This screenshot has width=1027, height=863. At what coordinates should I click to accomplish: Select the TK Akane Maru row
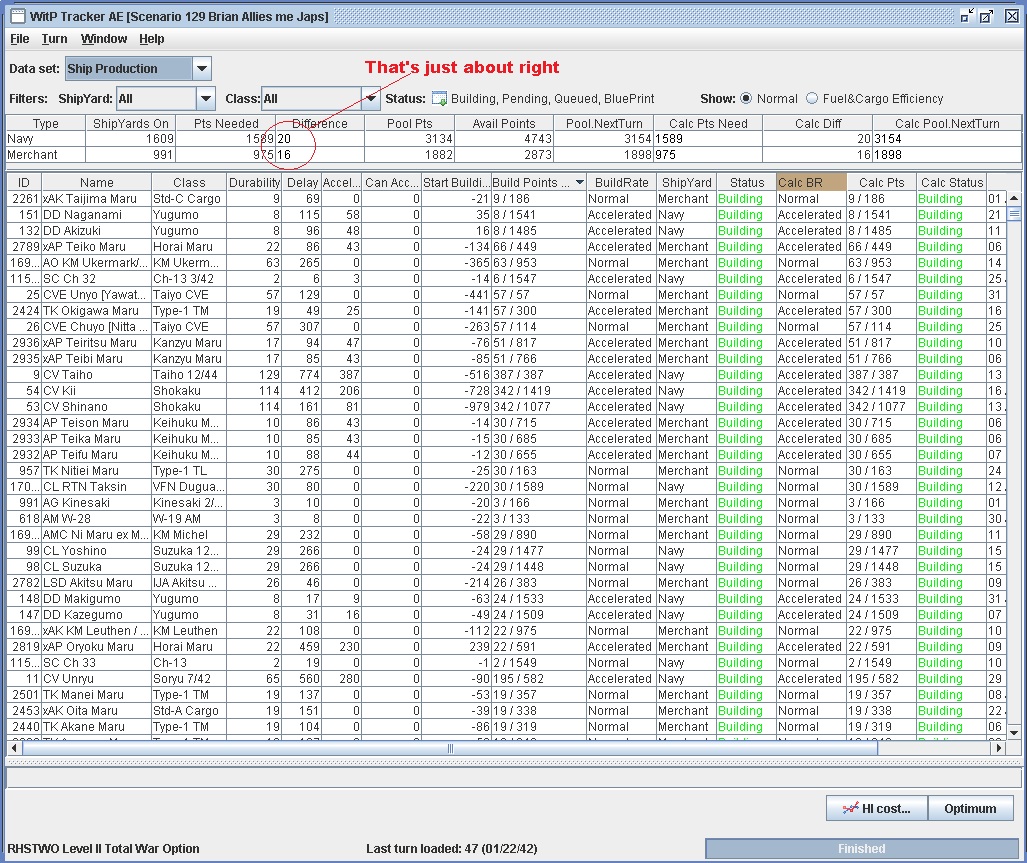point(506,726)
